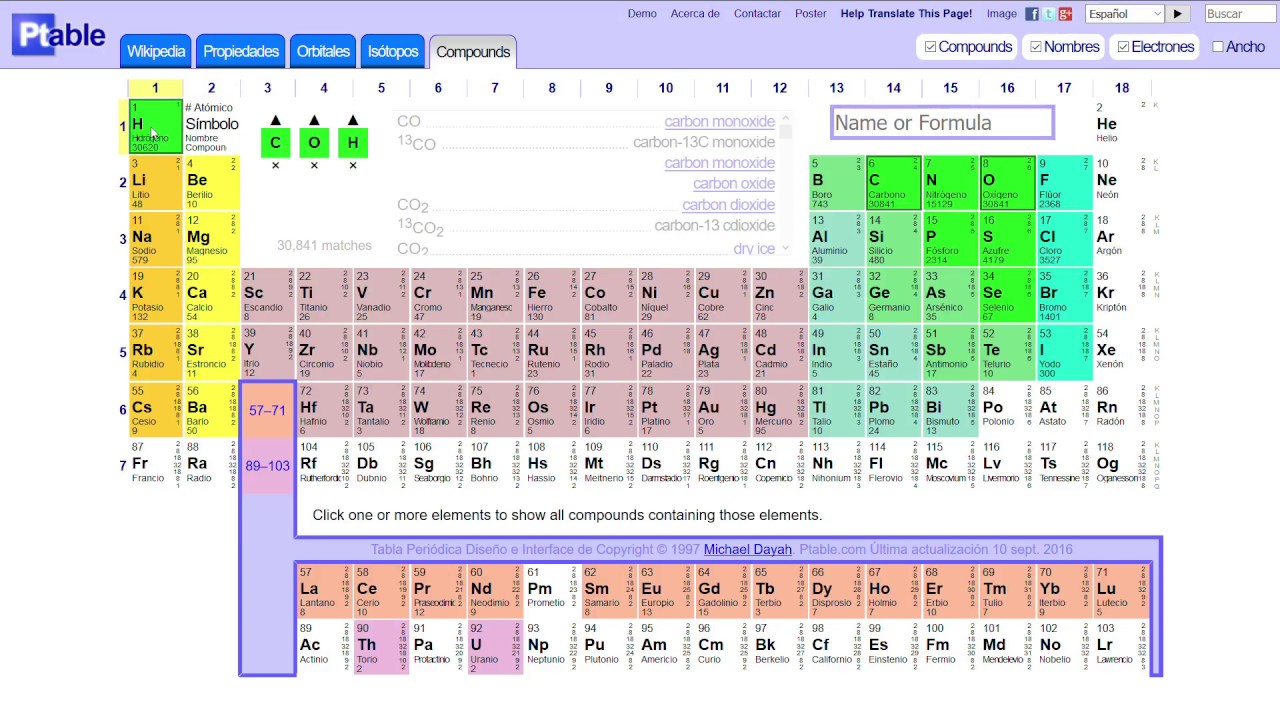The height and width of the screenshot is (720, 1280).
Task: Click the Name or Formula search field
Action: pos(942,123)
